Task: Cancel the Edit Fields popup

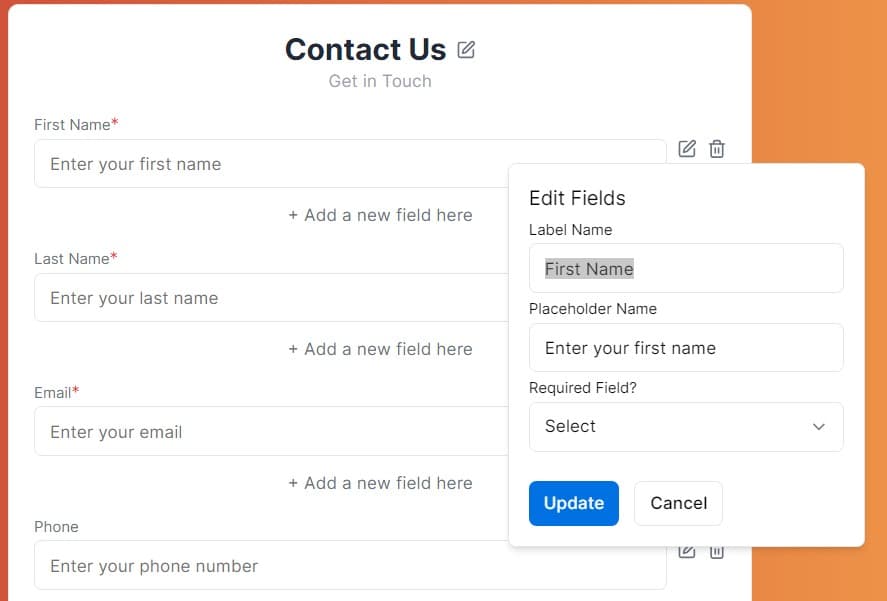Action: (678, 503)
